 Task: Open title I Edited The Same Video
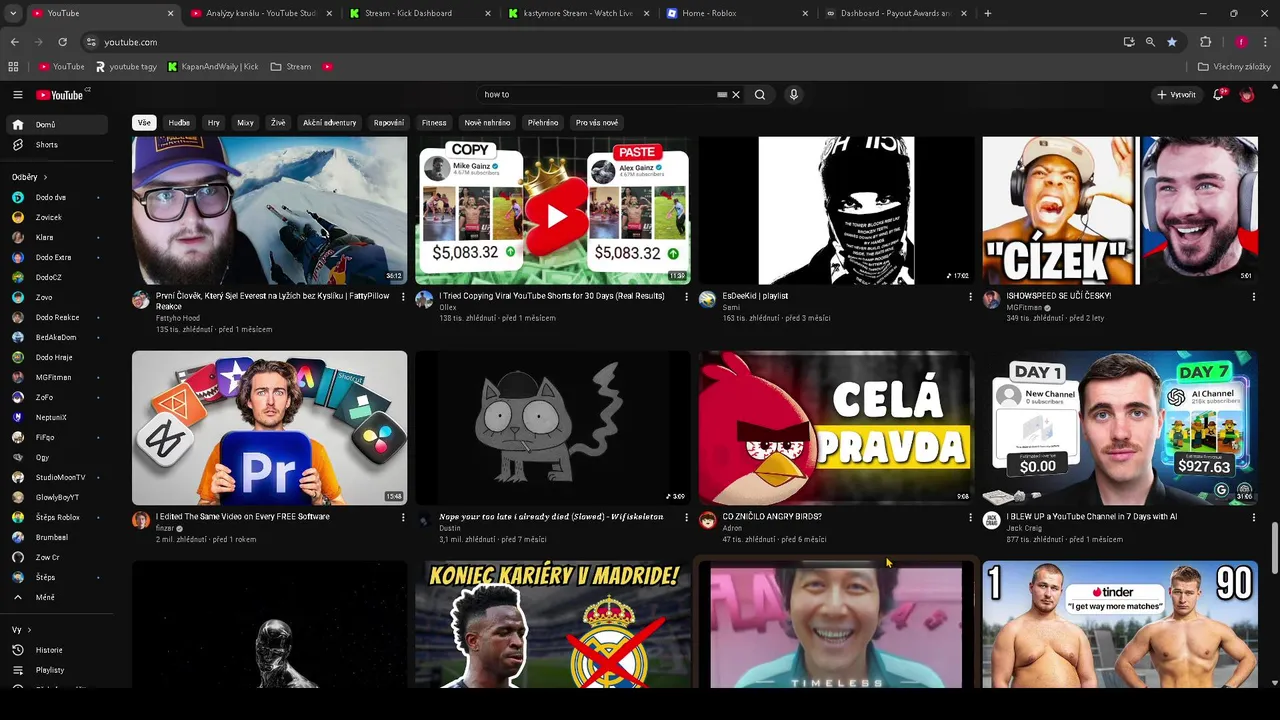243,517
